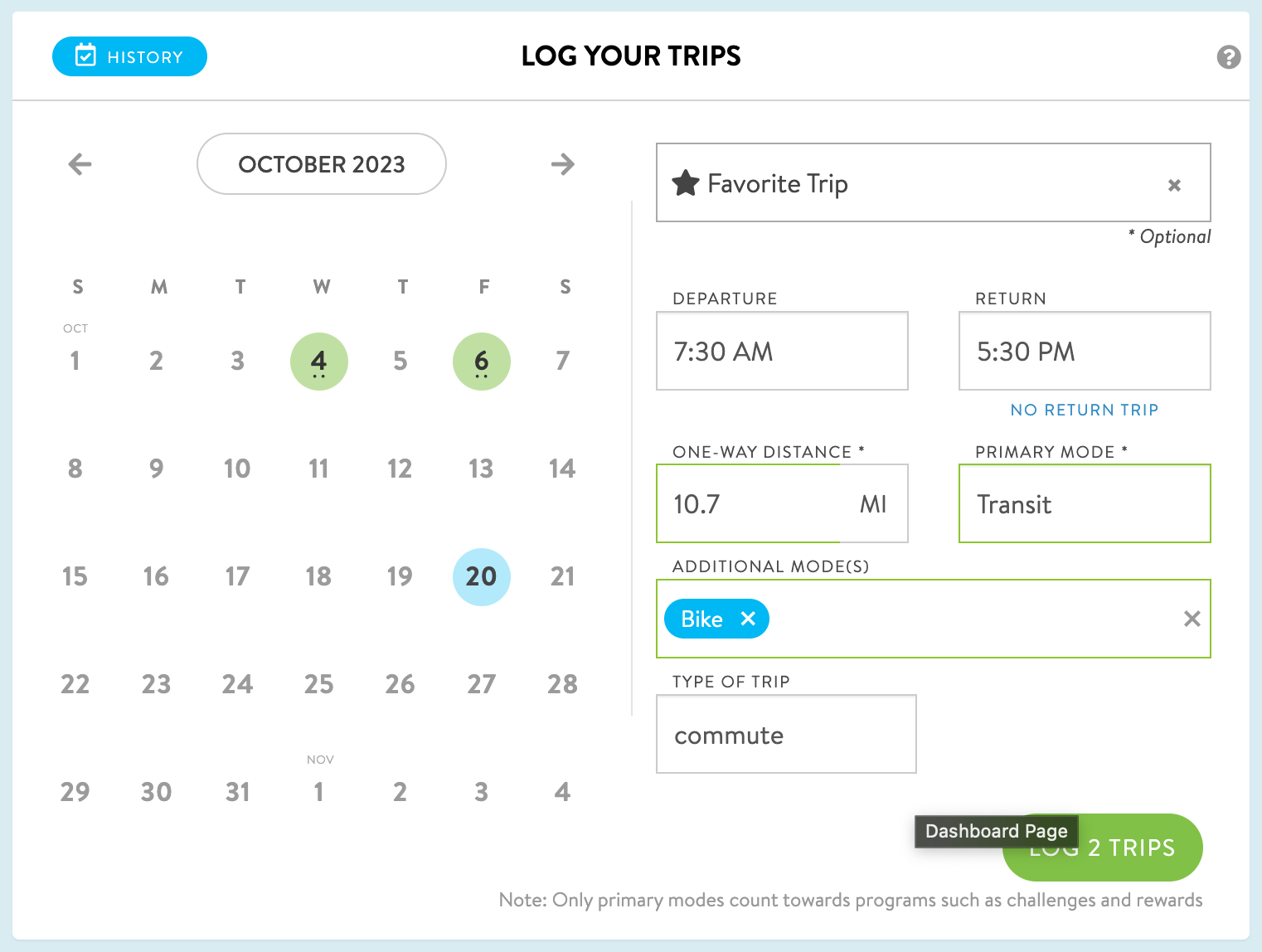Open the Favorite Trip dropdown
The height and width of the screenshot is (952, 1262).
[933, 182]
